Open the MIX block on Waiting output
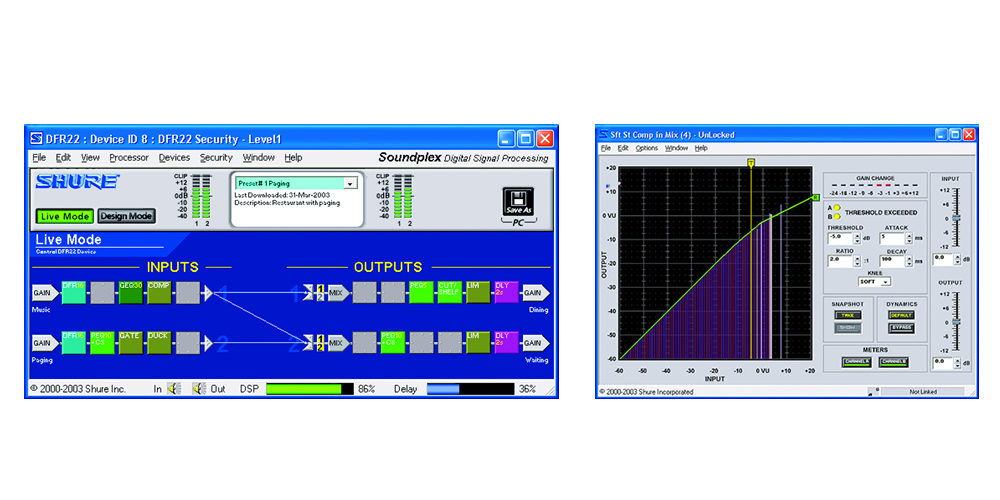The height and width of the screenshot is (500, 1000). [x=338, y=343]
